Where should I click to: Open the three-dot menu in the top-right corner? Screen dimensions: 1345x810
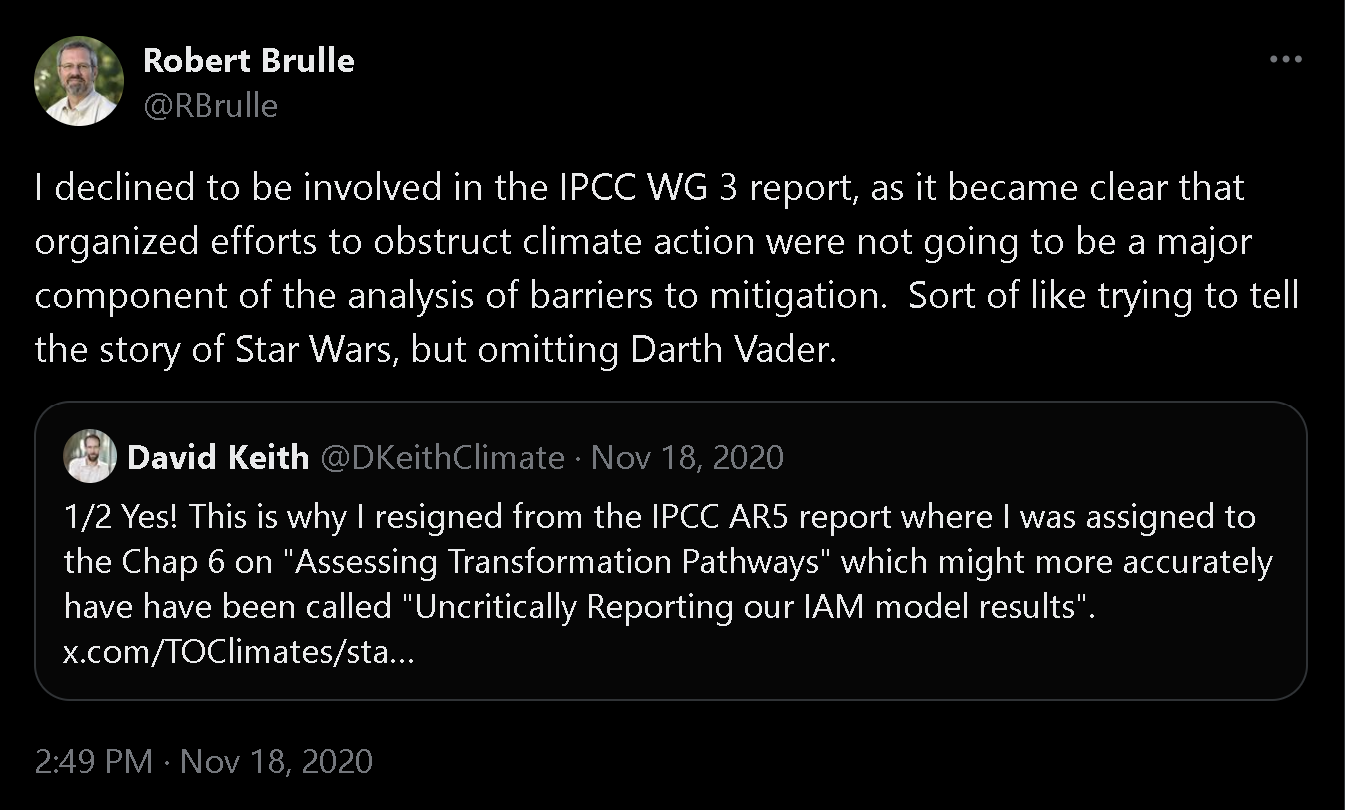(x=1284, y=58)
